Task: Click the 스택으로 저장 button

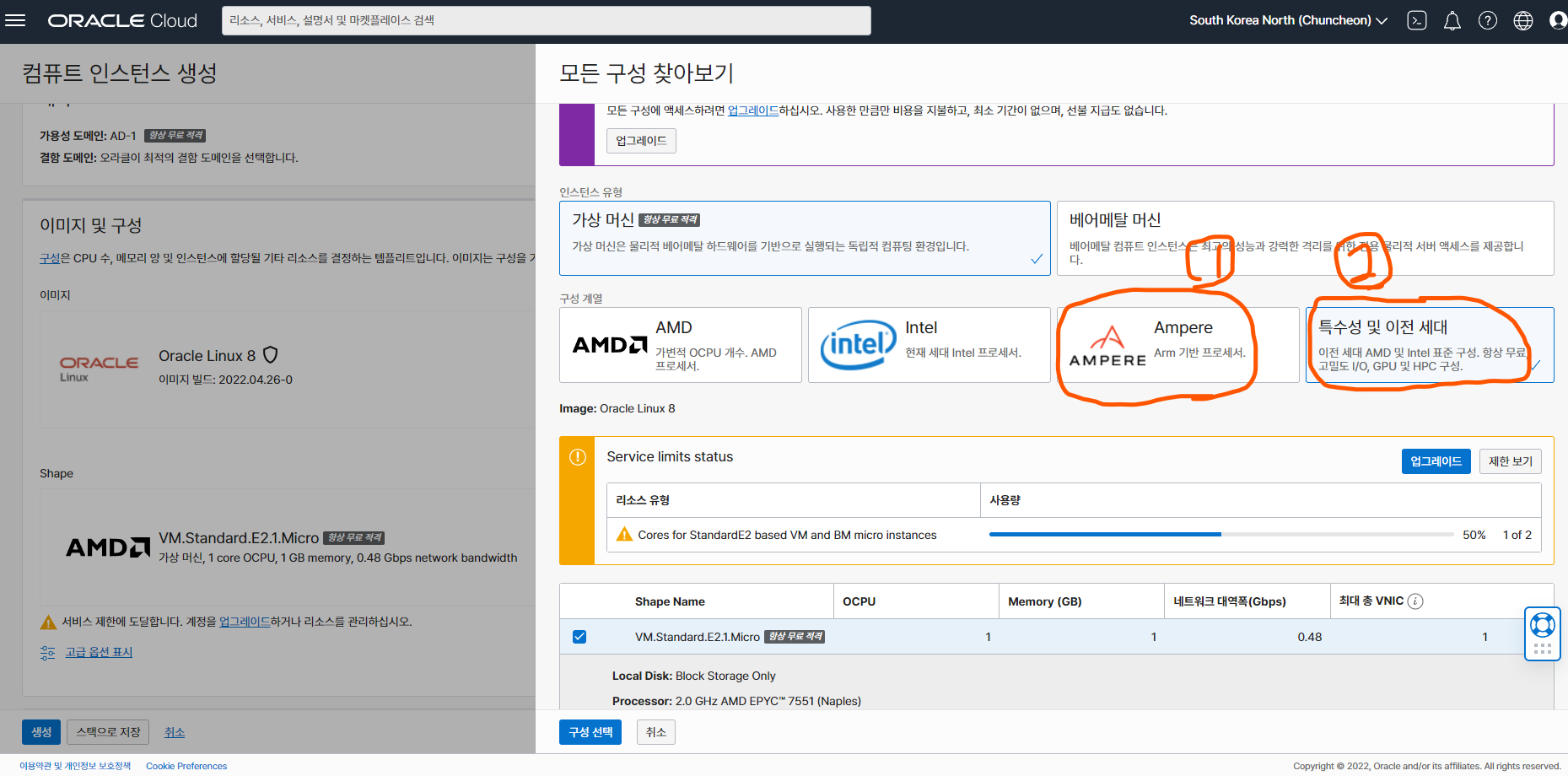Action: 108,732
